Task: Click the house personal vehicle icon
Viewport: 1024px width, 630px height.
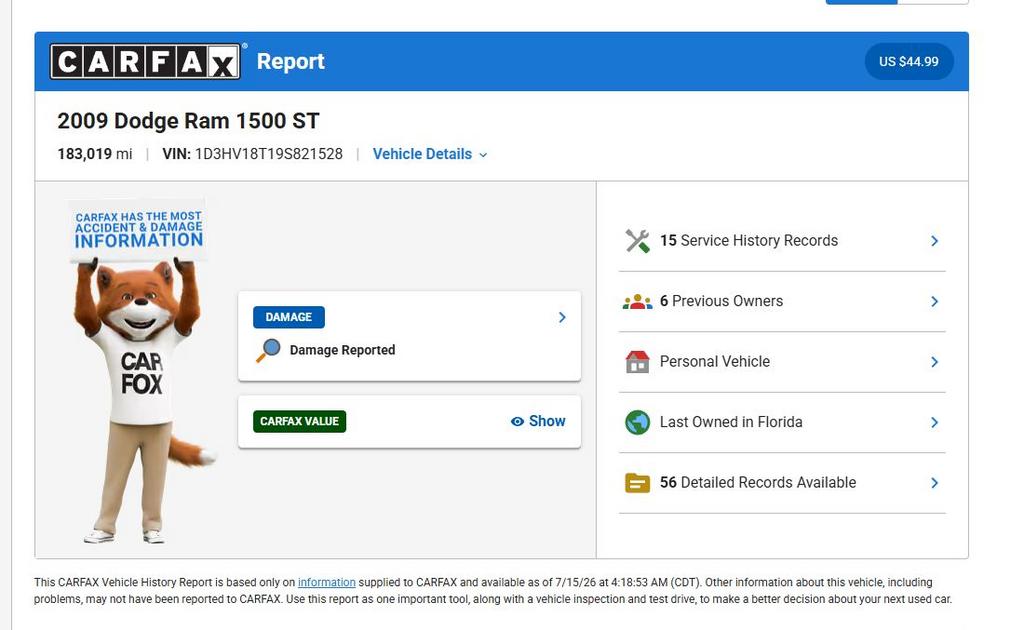Action: [x=637, y=362]
